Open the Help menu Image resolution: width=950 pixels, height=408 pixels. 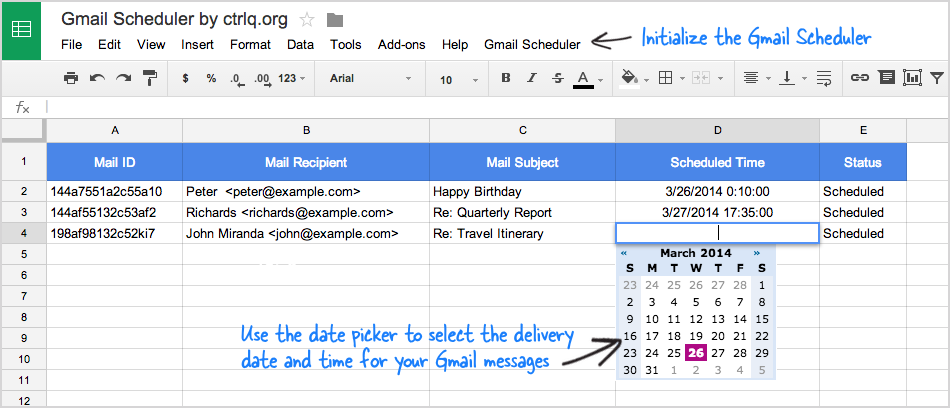(x=455, y=44)
